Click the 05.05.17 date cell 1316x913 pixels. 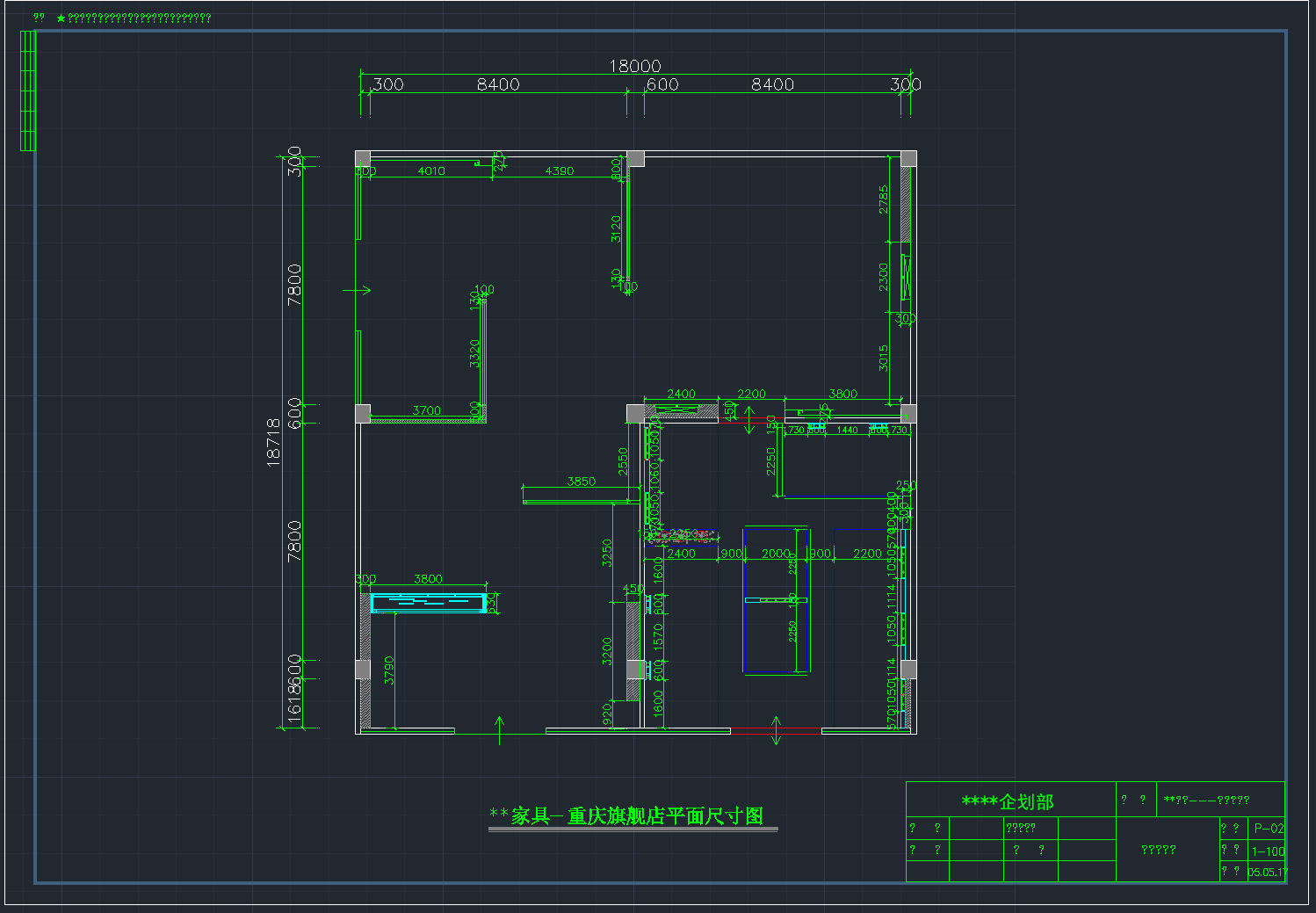pos(1267,873)
